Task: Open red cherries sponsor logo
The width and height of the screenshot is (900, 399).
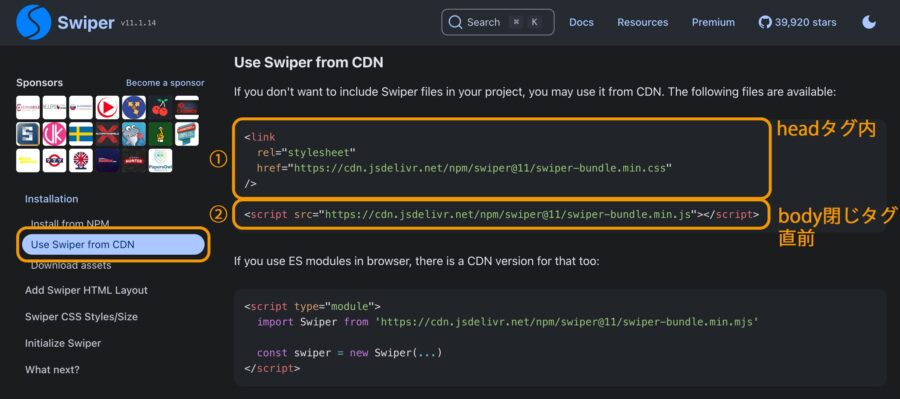Action: click(160, 107)
